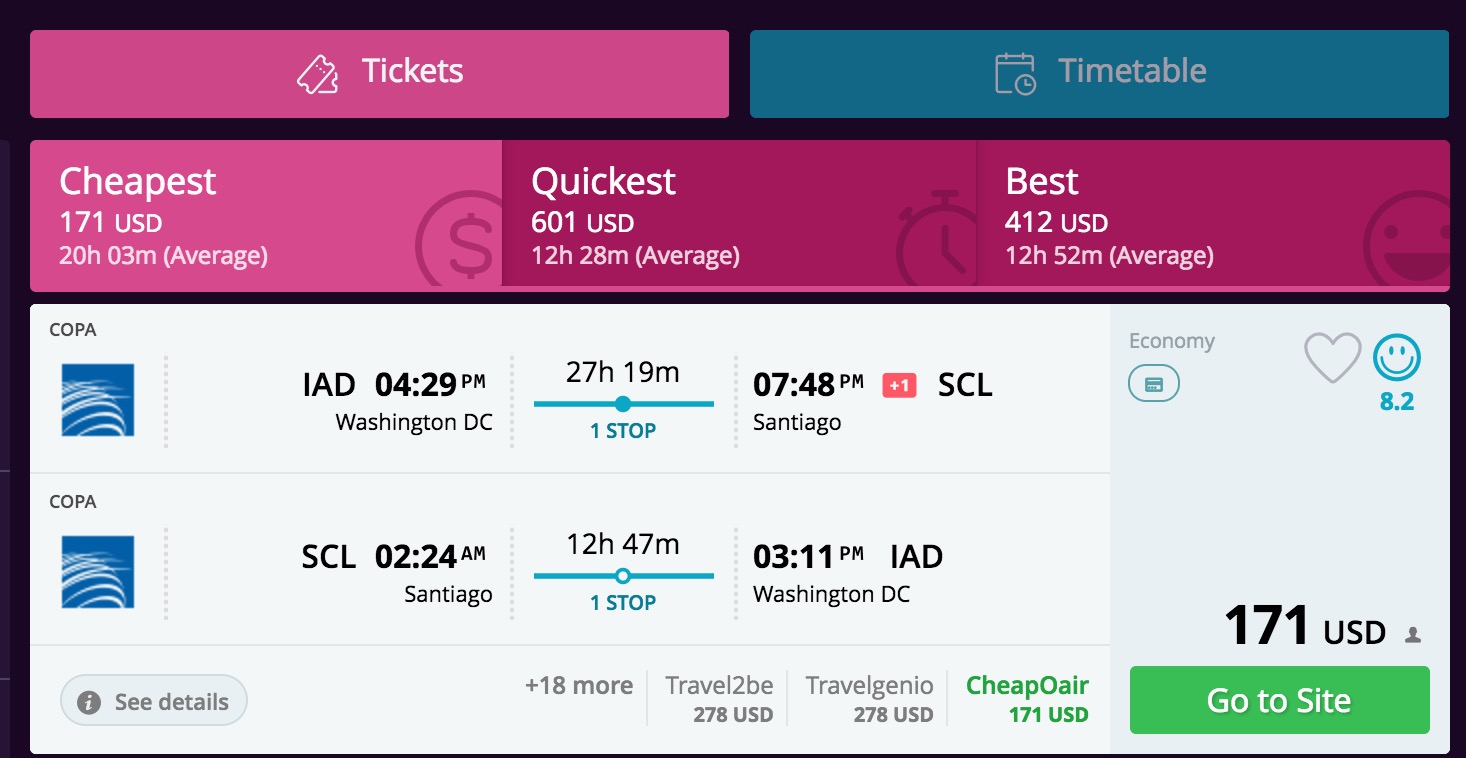
Task: Choose the Travel2be 278 USD offer
Action: [x=719, y=699]
